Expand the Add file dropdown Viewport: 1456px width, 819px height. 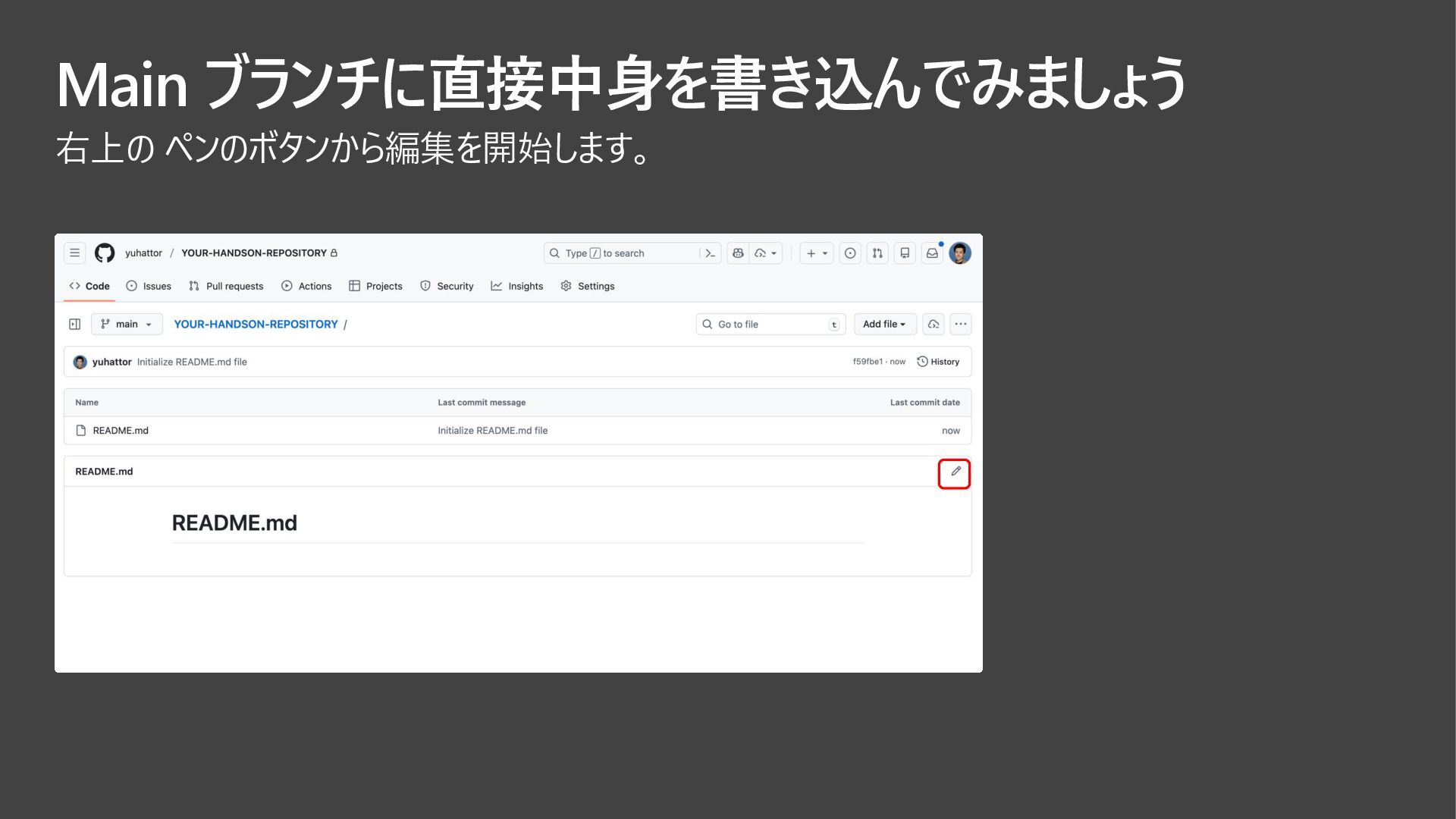pyautogui.click(x=884, y=325)
